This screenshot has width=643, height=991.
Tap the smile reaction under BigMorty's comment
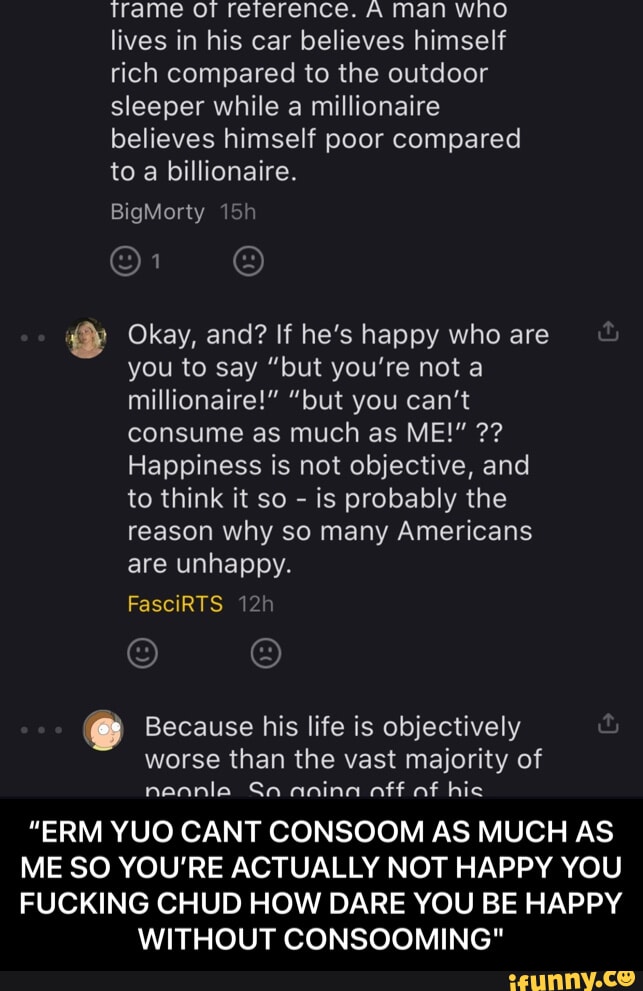(x=124, y=261)
